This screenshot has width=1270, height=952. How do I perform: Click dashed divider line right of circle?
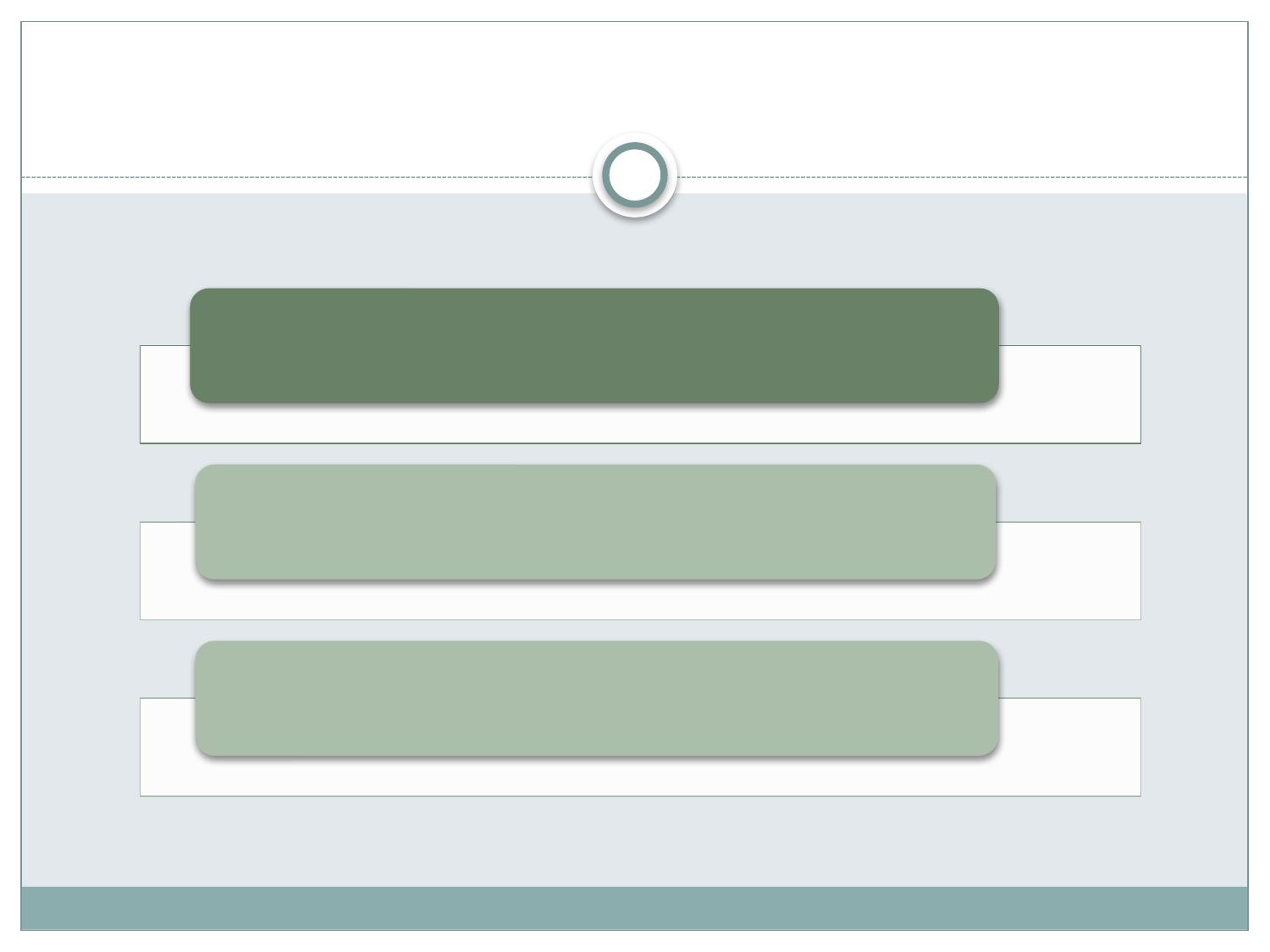tap(963, 177)
